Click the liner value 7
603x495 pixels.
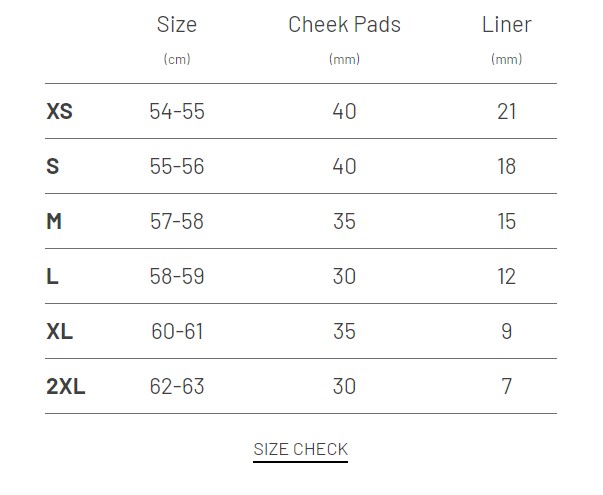[507, 387]
